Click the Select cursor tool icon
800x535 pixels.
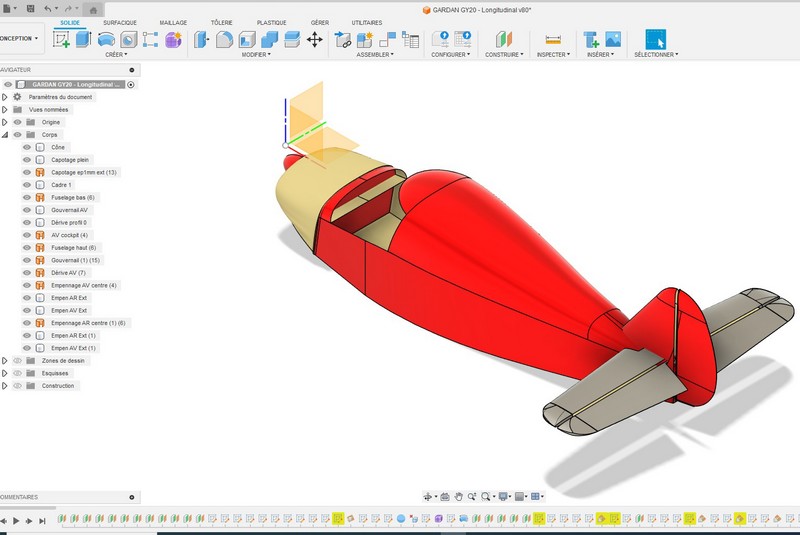655,39
